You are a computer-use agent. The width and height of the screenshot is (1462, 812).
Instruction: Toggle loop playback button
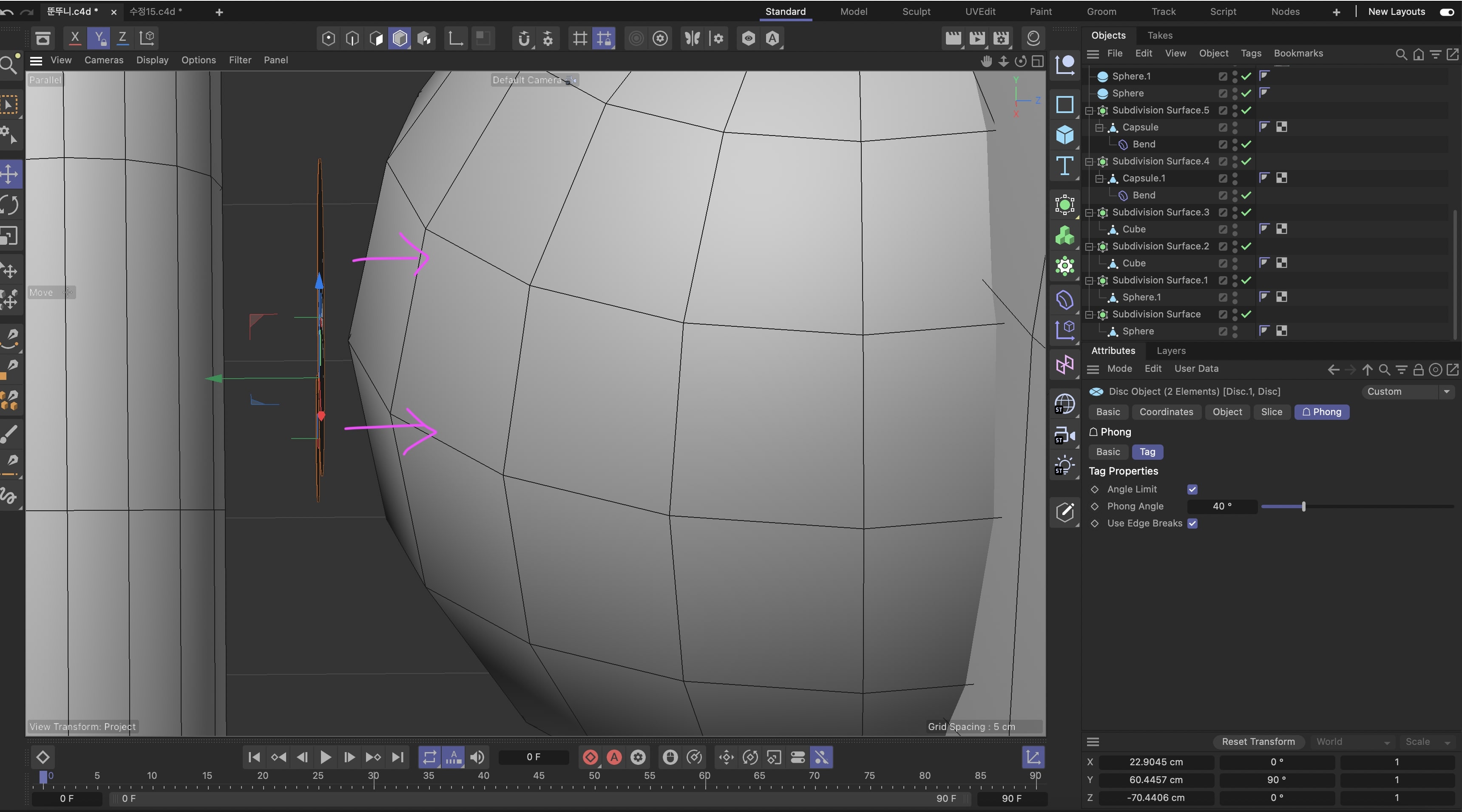coord(430,757)
